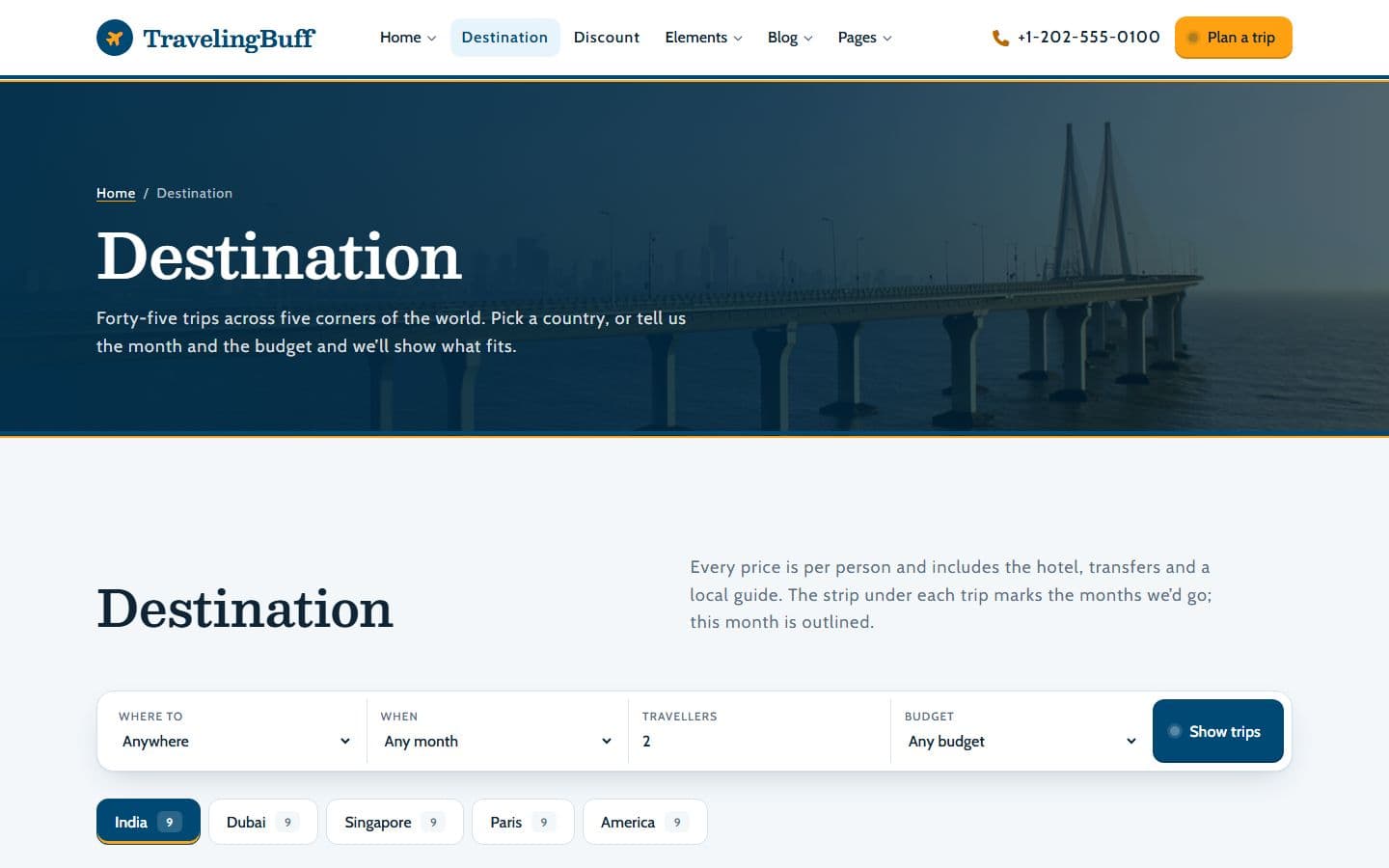
Task: Click the Plan a trip button
Action: coord(1233,38)
